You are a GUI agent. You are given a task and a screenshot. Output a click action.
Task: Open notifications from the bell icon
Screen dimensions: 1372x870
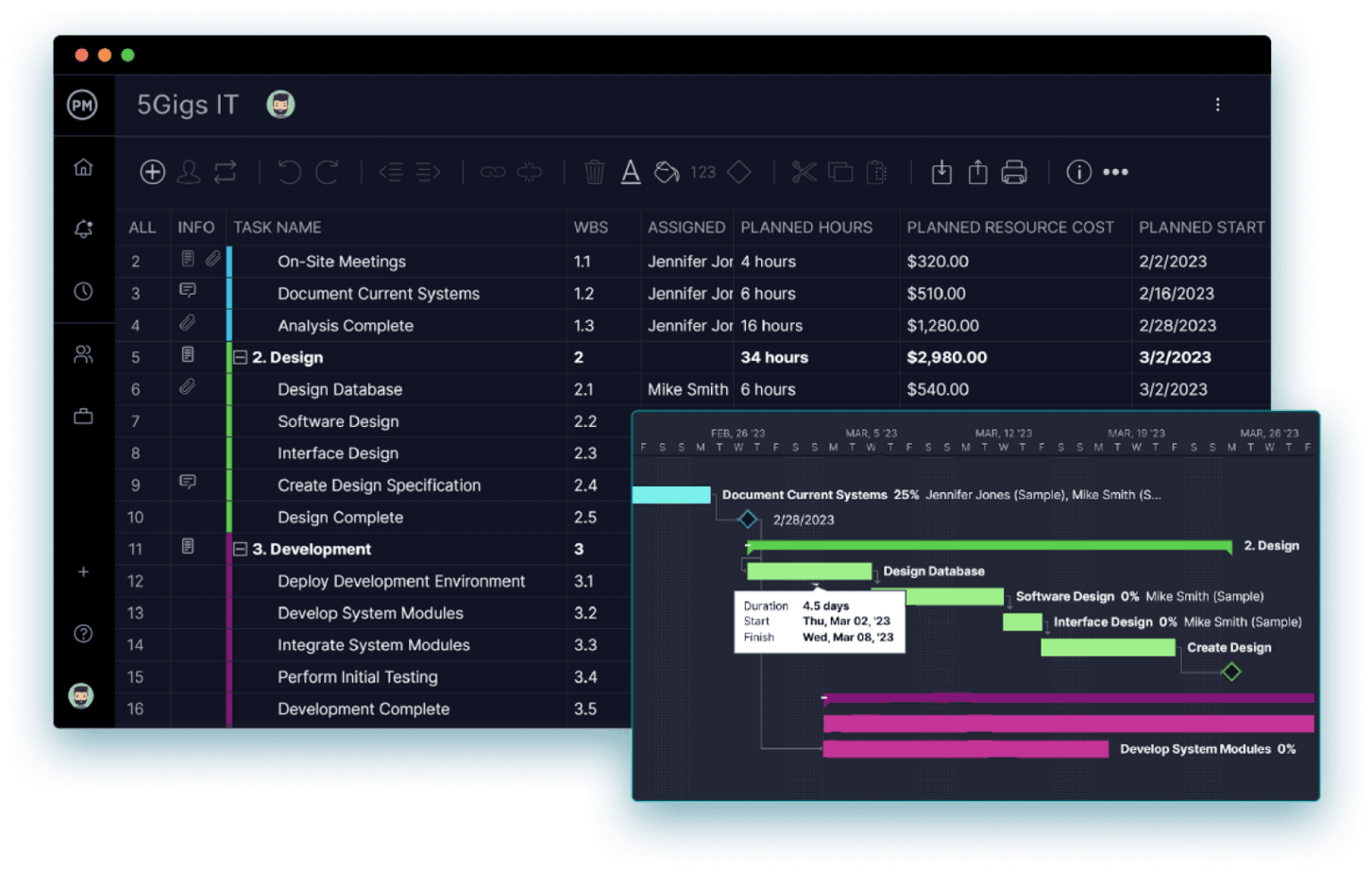(83, 229)
